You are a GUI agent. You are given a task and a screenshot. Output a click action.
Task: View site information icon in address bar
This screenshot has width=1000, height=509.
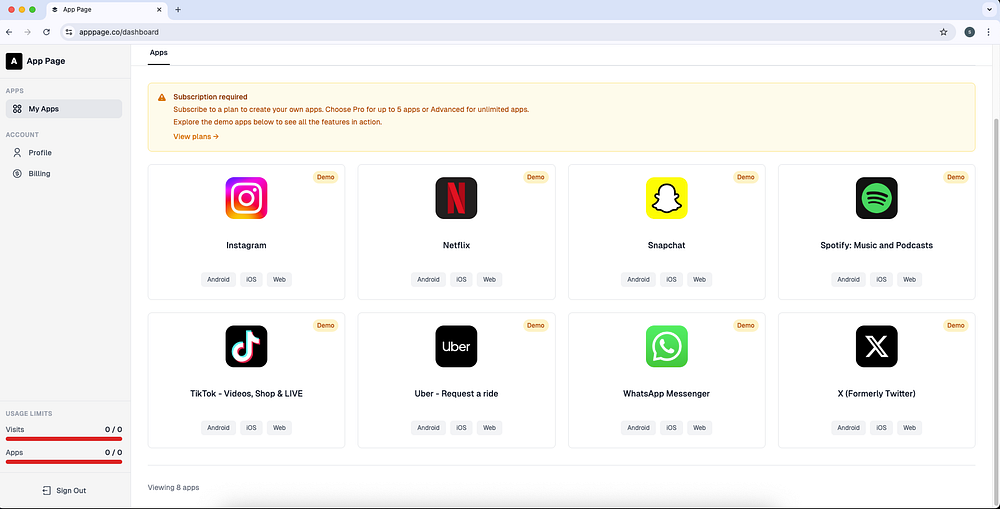click(69, 32)
